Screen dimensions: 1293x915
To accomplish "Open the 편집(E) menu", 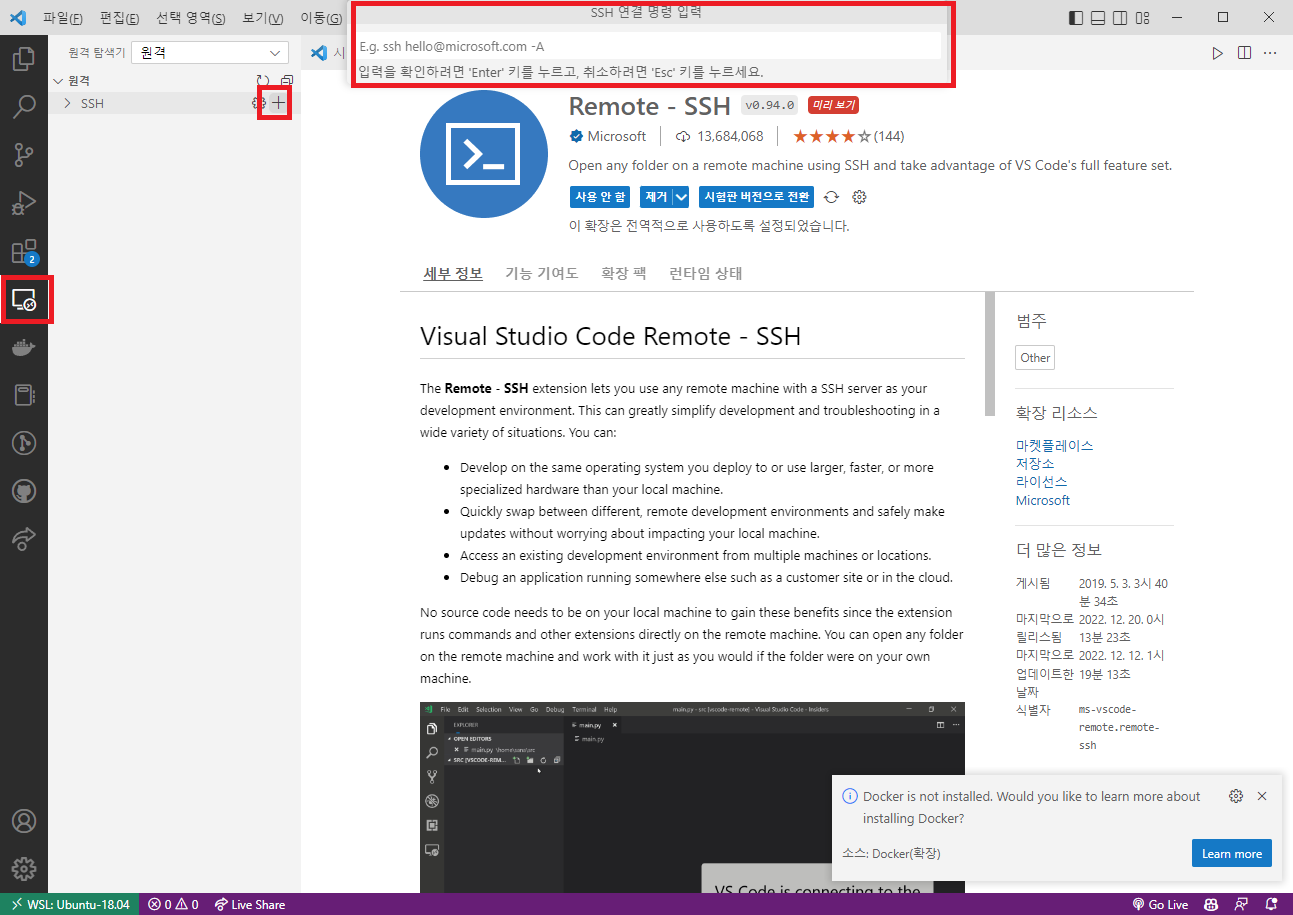I will (x=120, y=18).
